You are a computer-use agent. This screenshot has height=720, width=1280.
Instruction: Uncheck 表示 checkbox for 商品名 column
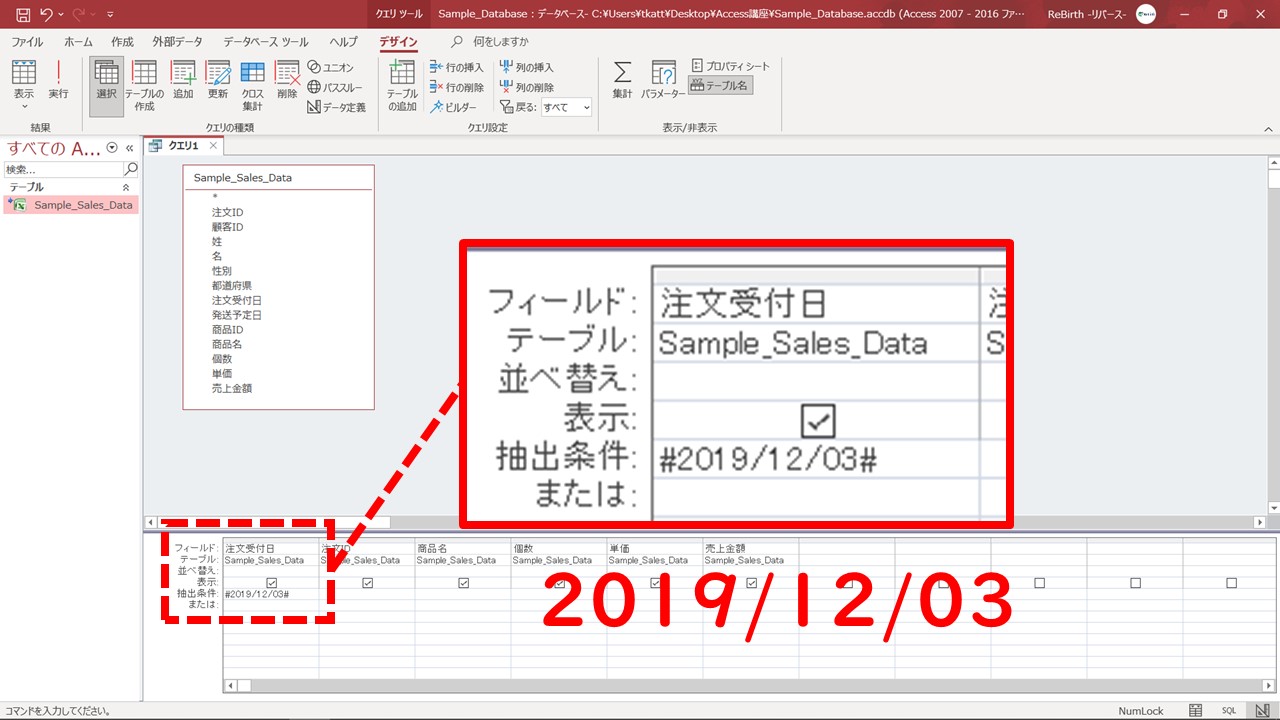(x=464, y=583)
